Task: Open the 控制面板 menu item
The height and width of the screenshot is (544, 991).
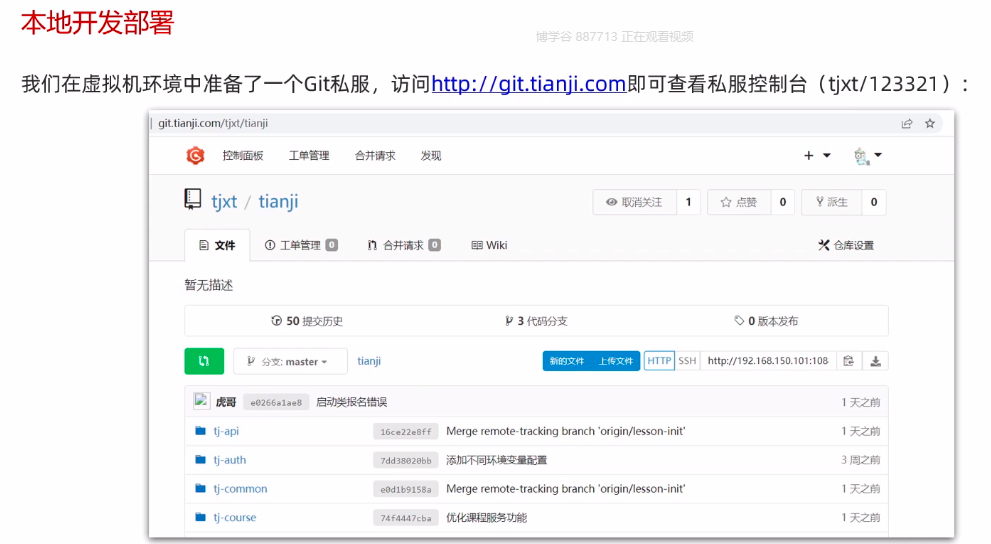Action: [x=243, y=155]
